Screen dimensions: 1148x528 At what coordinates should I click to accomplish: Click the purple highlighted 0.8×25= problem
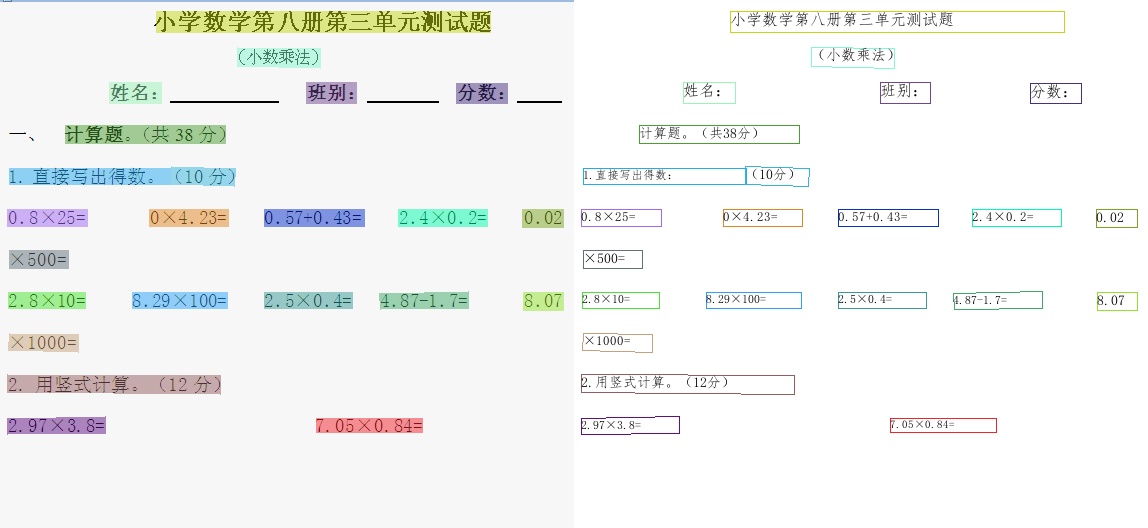pos(48,218)
